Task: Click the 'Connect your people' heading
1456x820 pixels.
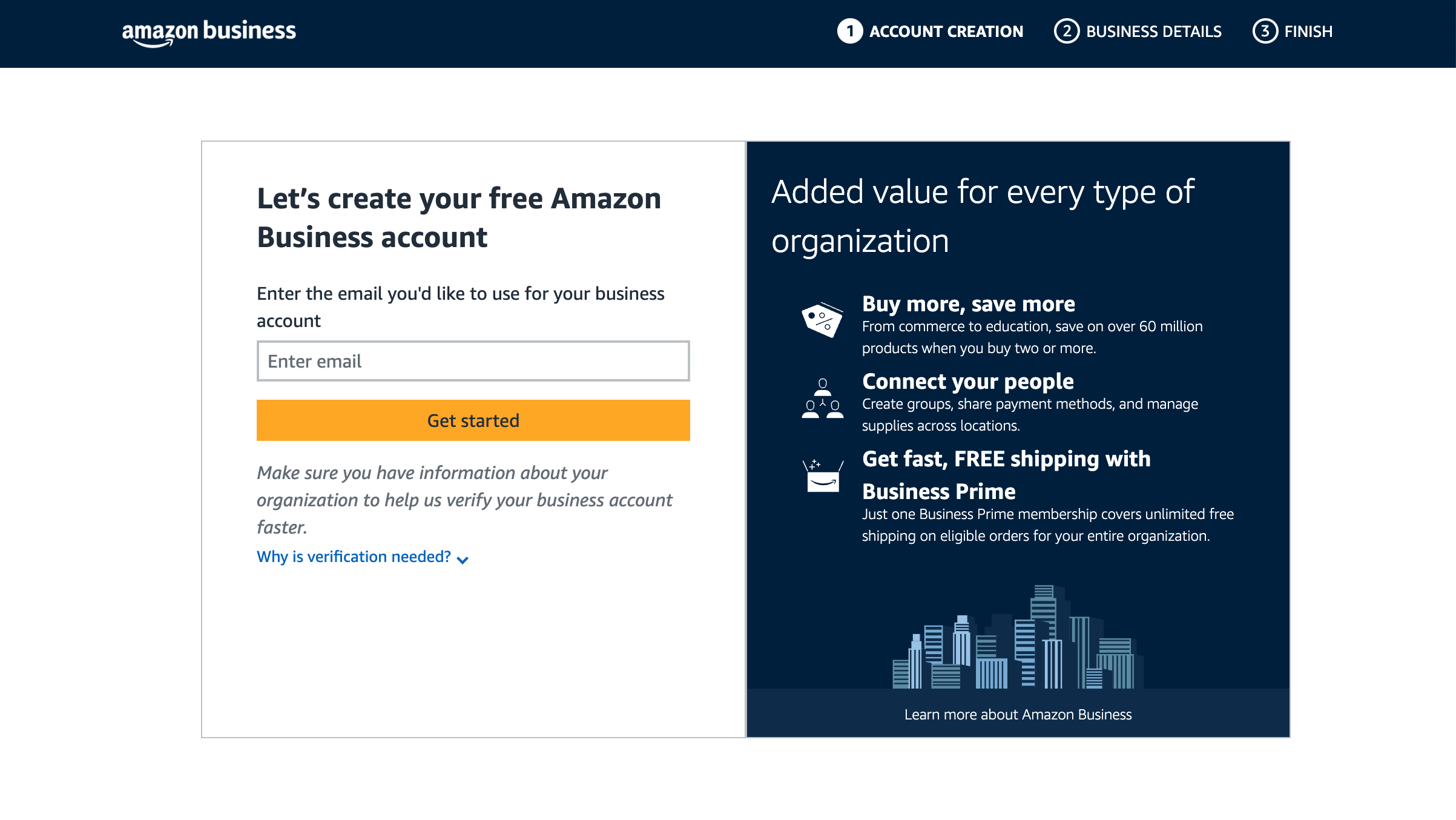Action: (x=968, y=382)
